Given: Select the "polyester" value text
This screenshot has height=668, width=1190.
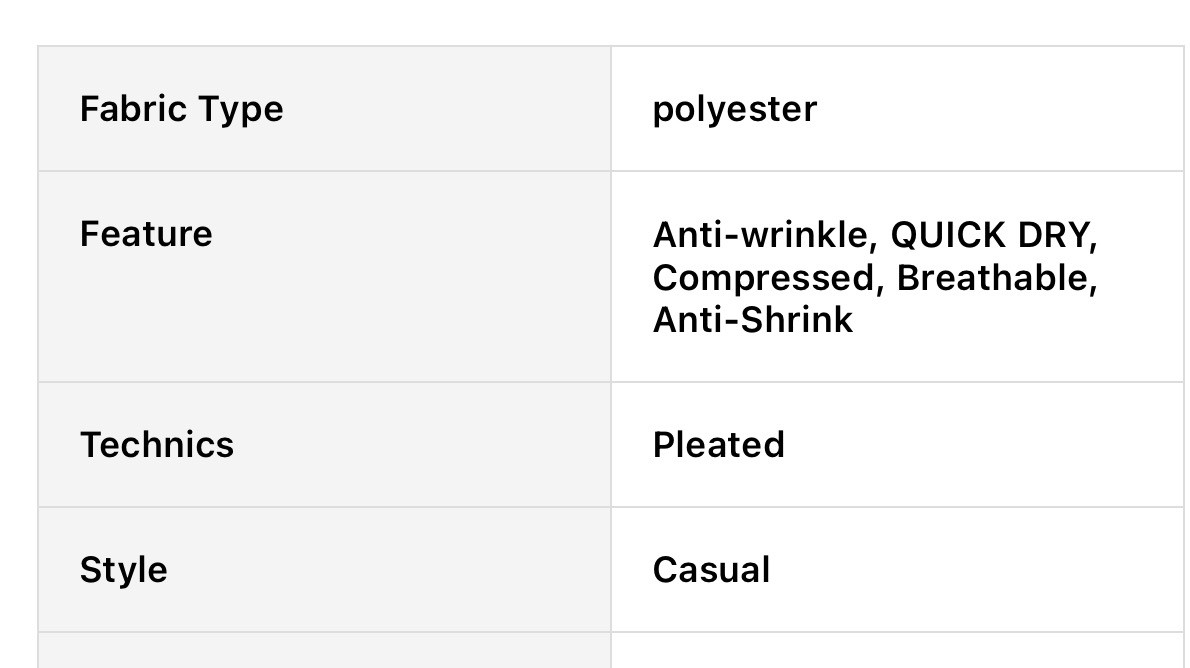Looking at the screenshot, I should pyautogui.click(x=734, y=109).
